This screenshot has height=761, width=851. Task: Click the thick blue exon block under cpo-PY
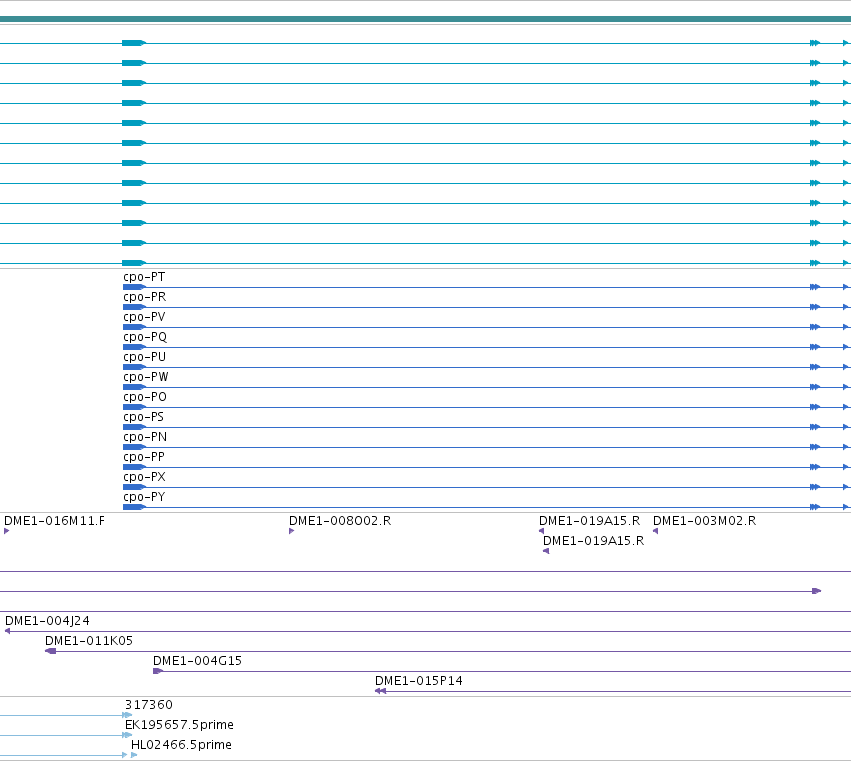pyautogui.click(x=134, y=507)
